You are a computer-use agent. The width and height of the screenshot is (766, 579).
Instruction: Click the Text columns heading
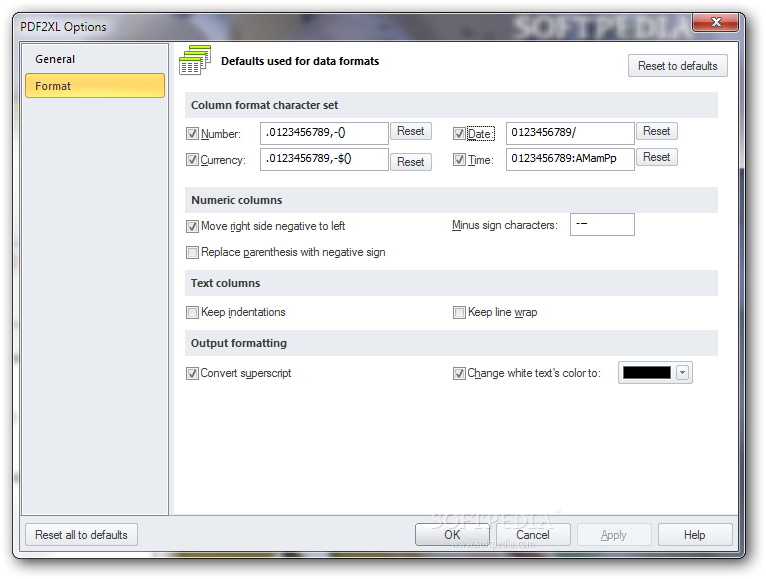pos(225,283)
